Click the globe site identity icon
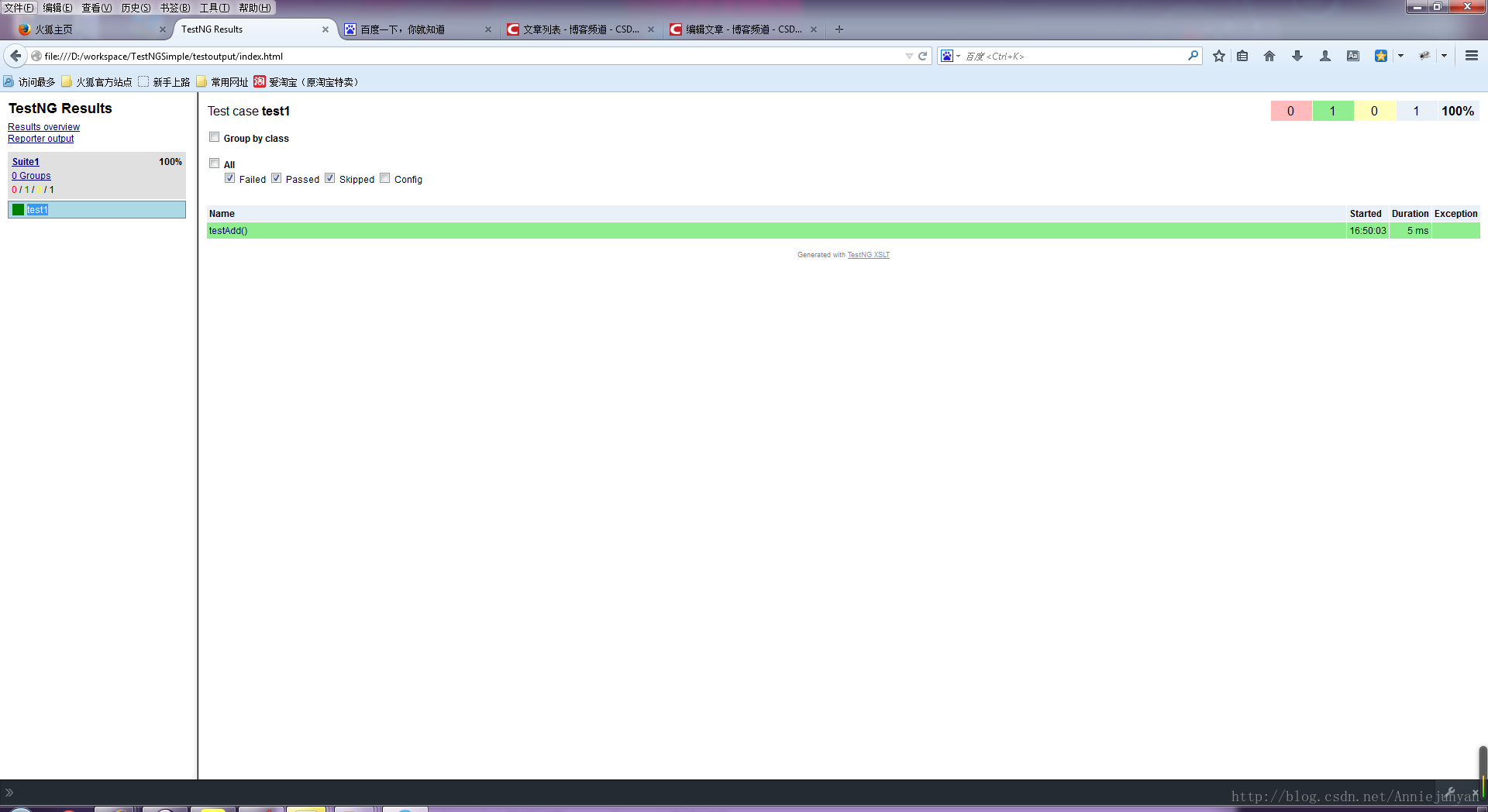1488x812 pixels. coord(36,56)
